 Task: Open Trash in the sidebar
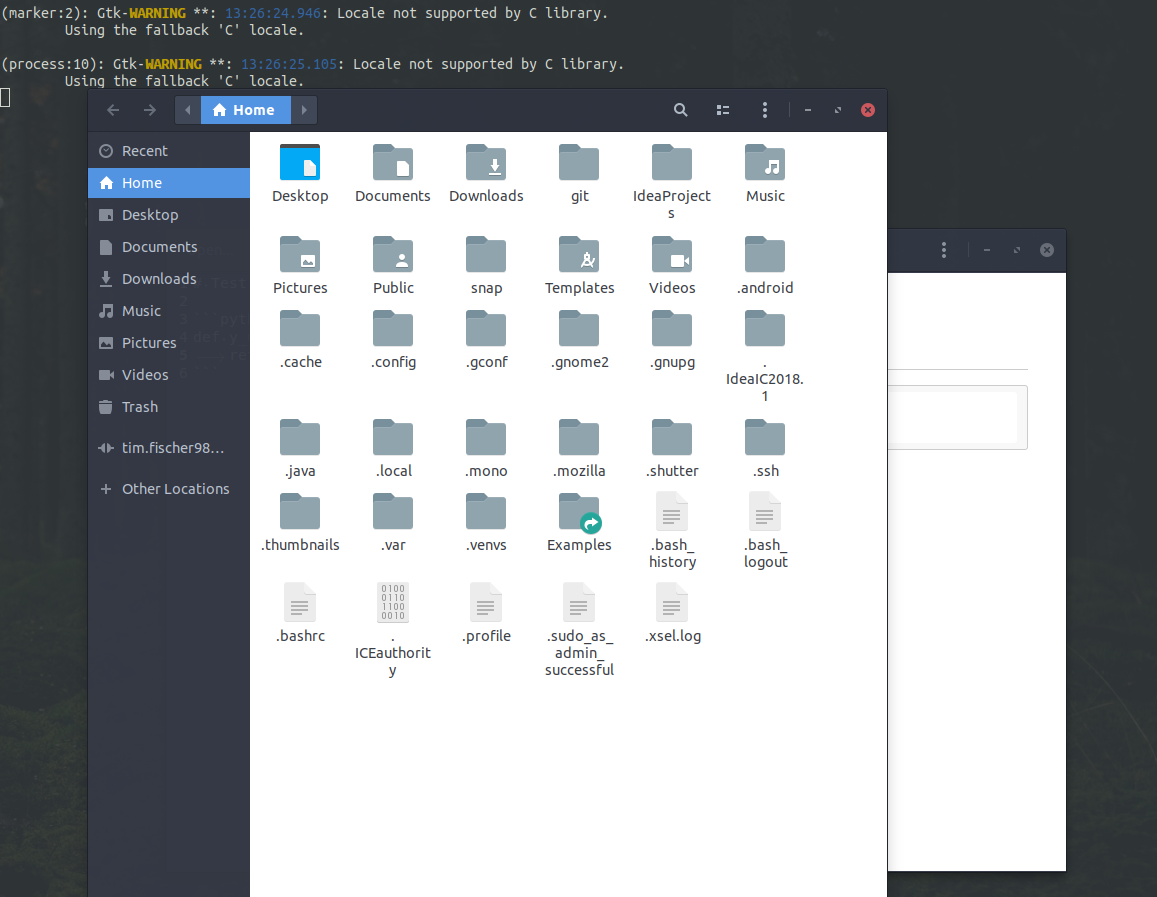tap(169, 407)
